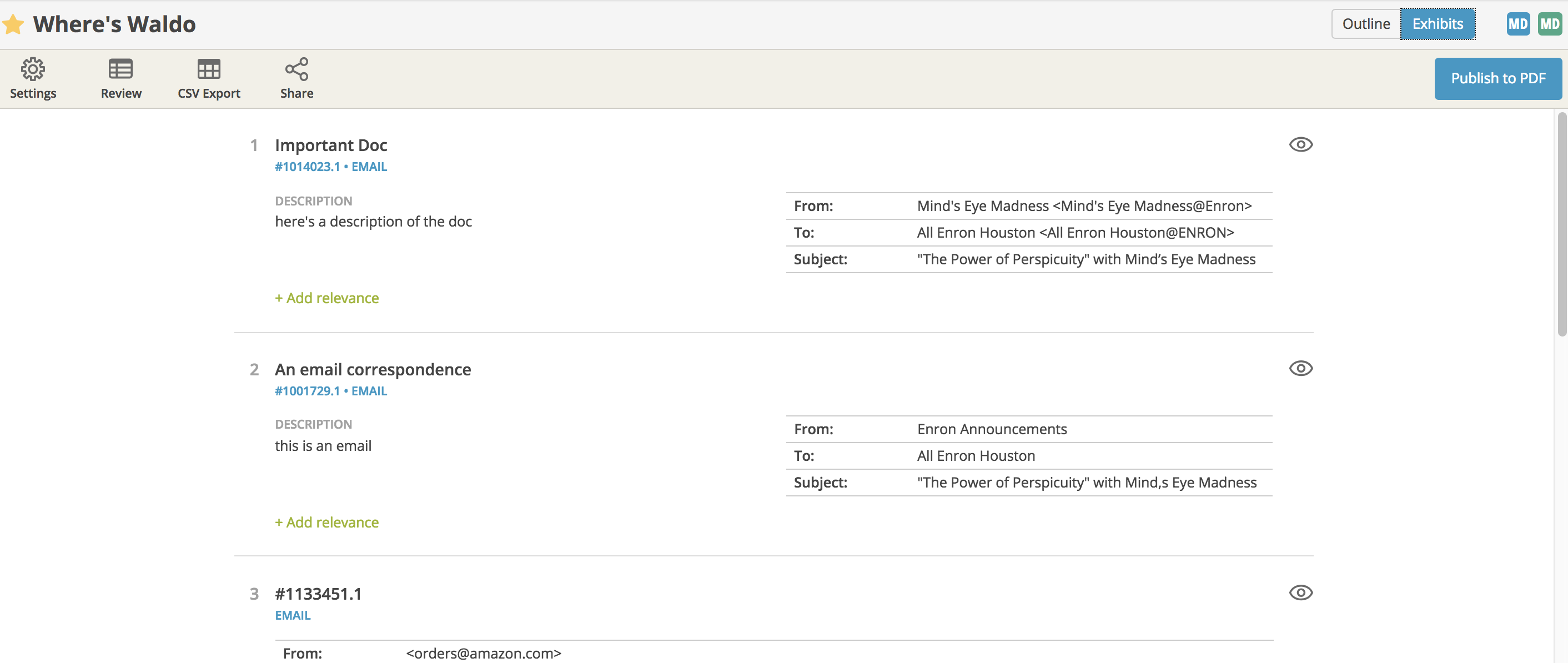Switch to the Outline tab
Viewport: 1568px width, 663px height.
tap(1366, 24)
